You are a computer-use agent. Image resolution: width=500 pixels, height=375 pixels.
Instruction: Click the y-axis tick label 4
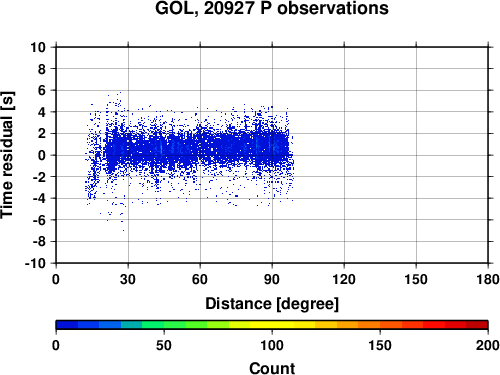pyautogui.click(x=42, y=112)
